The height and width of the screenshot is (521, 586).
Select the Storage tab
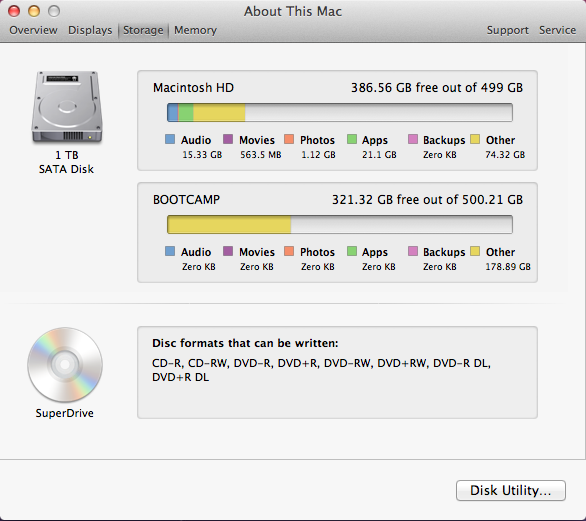tap(143, 30)
